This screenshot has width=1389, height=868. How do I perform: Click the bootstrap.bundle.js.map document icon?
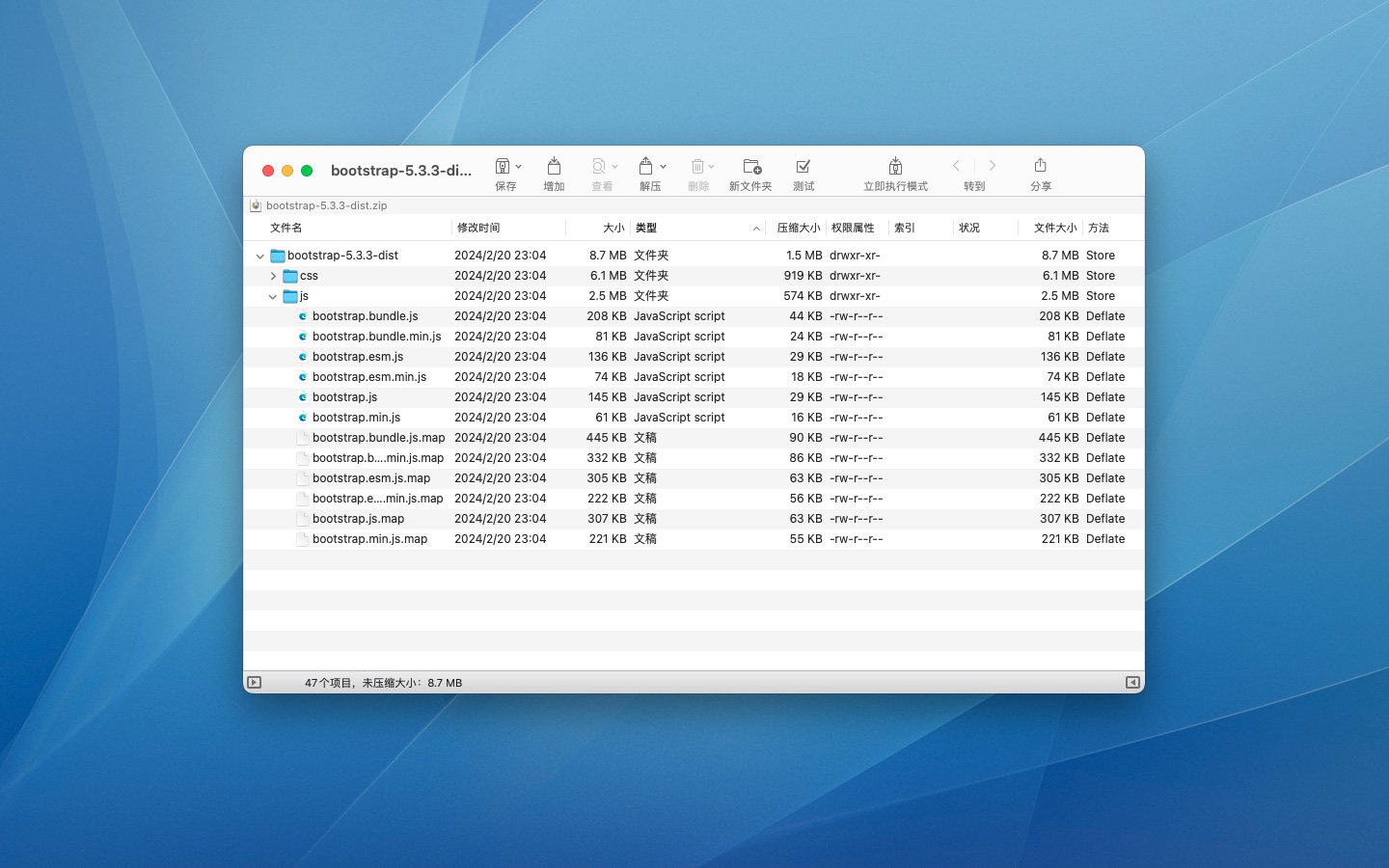[x=303, y=438]
